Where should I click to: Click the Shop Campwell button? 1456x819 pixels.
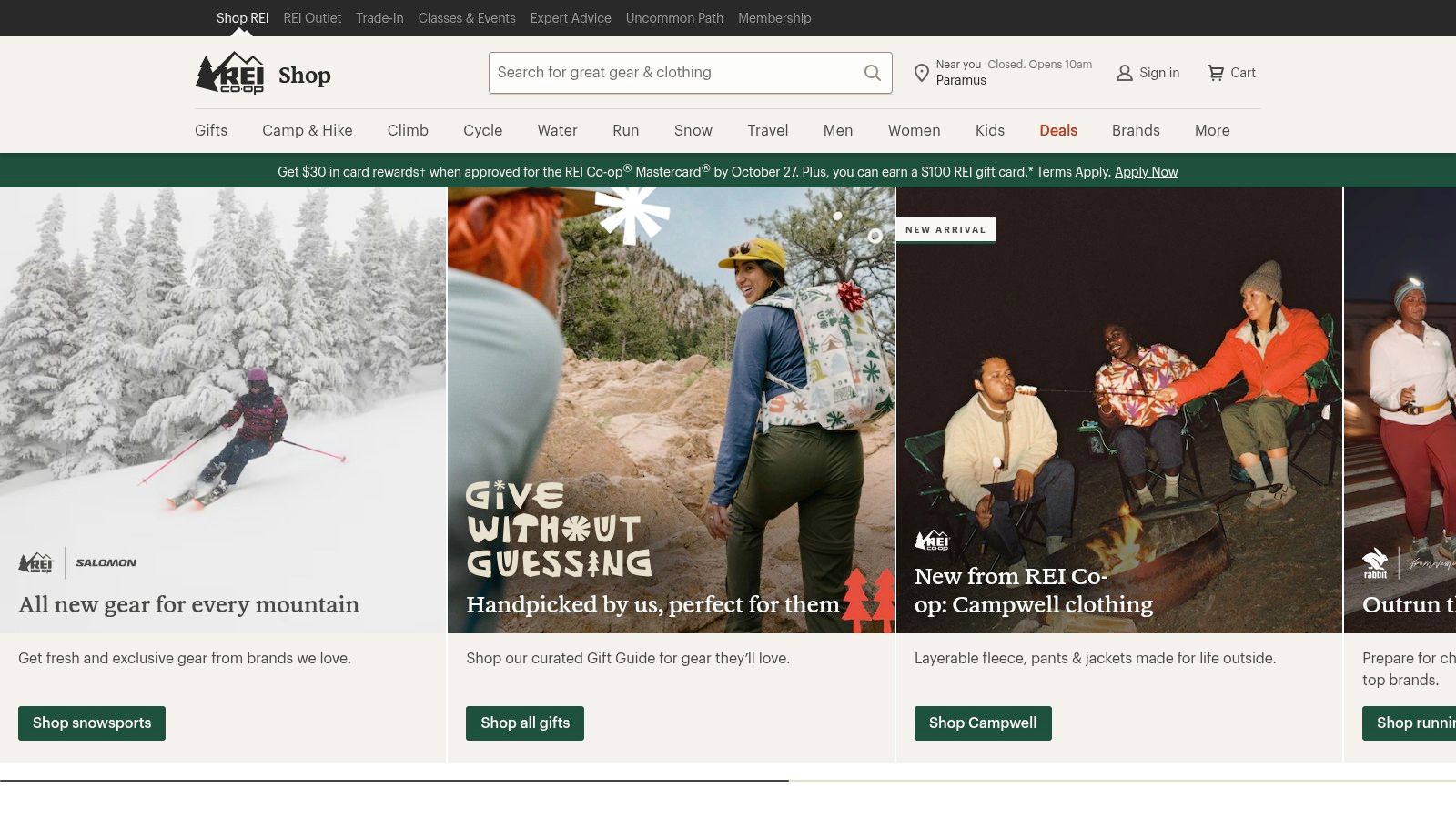[x=983, y=723]
